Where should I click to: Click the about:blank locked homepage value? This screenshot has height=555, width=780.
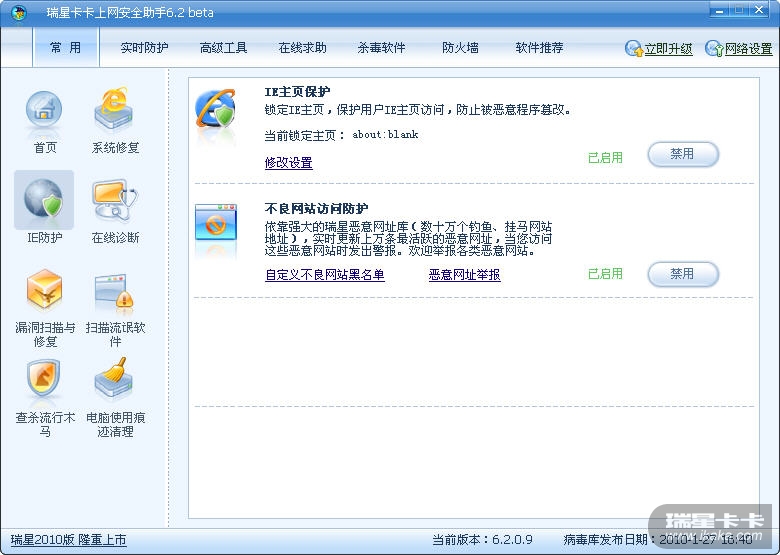386,134
